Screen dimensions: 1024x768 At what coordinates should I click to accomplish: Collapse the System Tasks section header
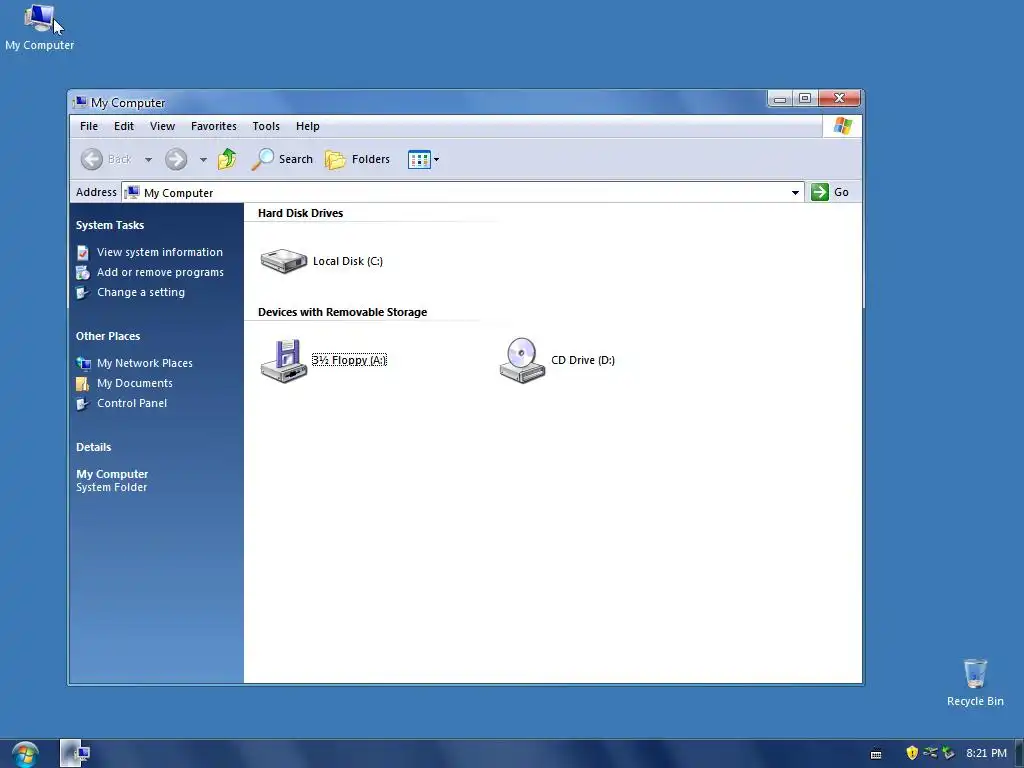click(110, 225)
